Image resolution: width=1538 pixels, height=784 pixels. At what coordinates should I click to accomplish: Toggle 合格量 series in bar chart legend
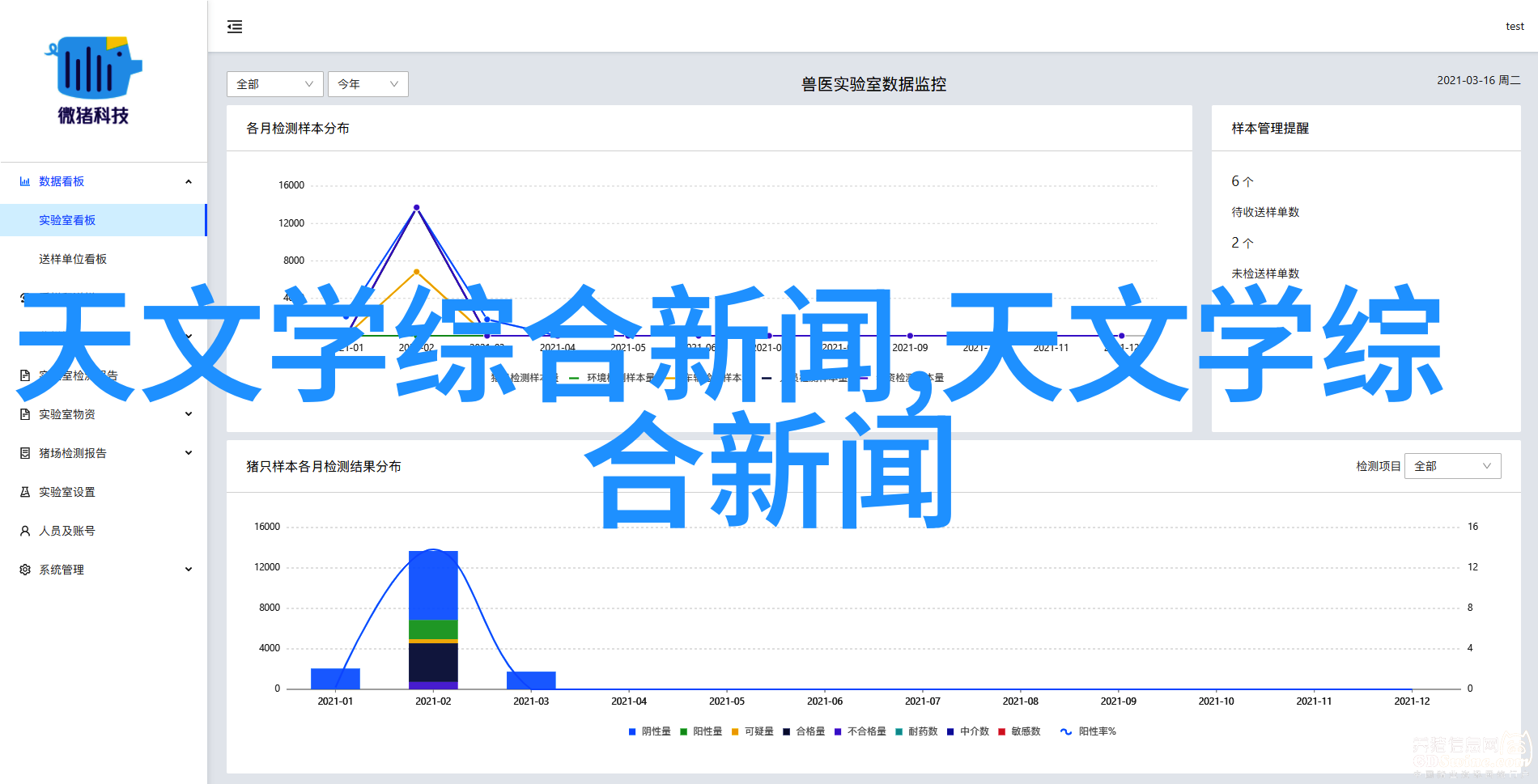point(803,731)
